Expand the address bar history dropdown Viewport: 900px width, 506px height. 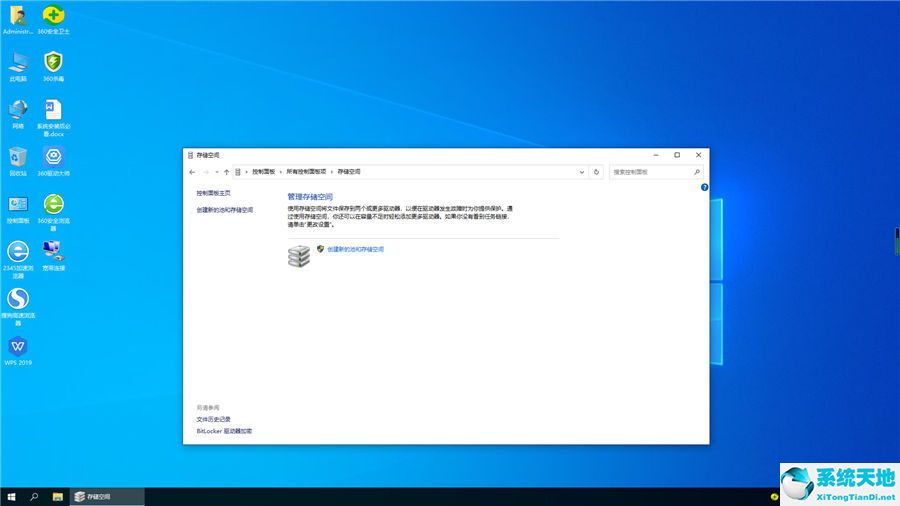[582, 172]
